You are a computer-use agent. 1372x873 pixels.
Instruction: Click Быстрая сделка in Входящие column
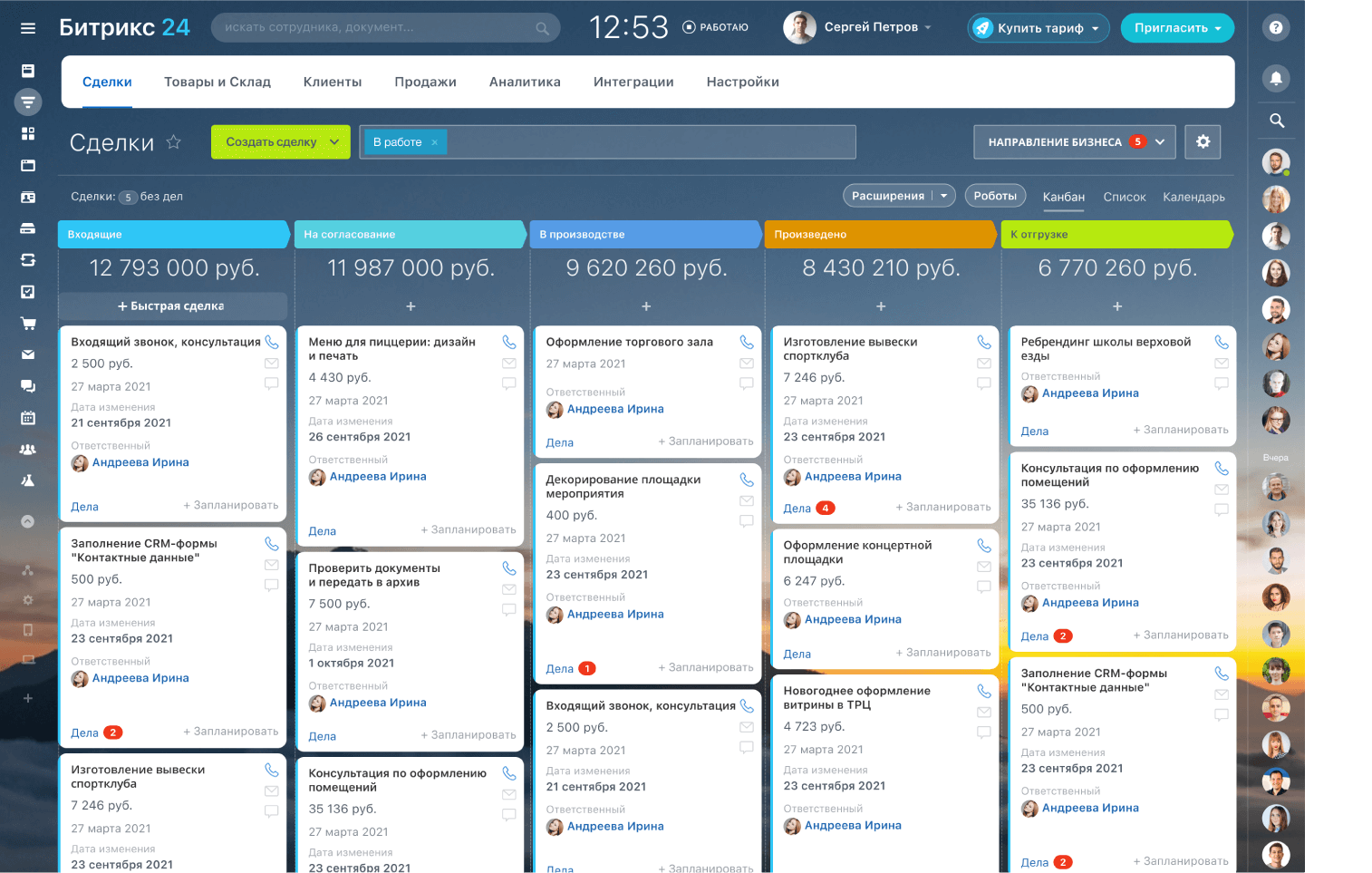click(x=172, y=306)
